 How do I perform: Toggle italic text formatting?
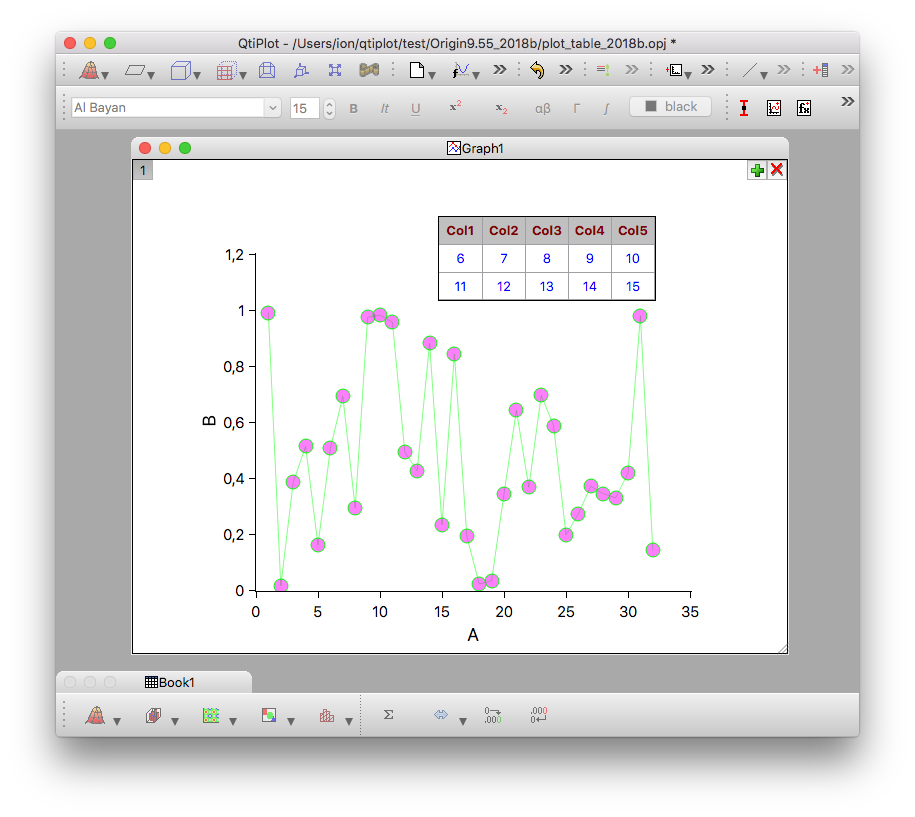[384, 108]
